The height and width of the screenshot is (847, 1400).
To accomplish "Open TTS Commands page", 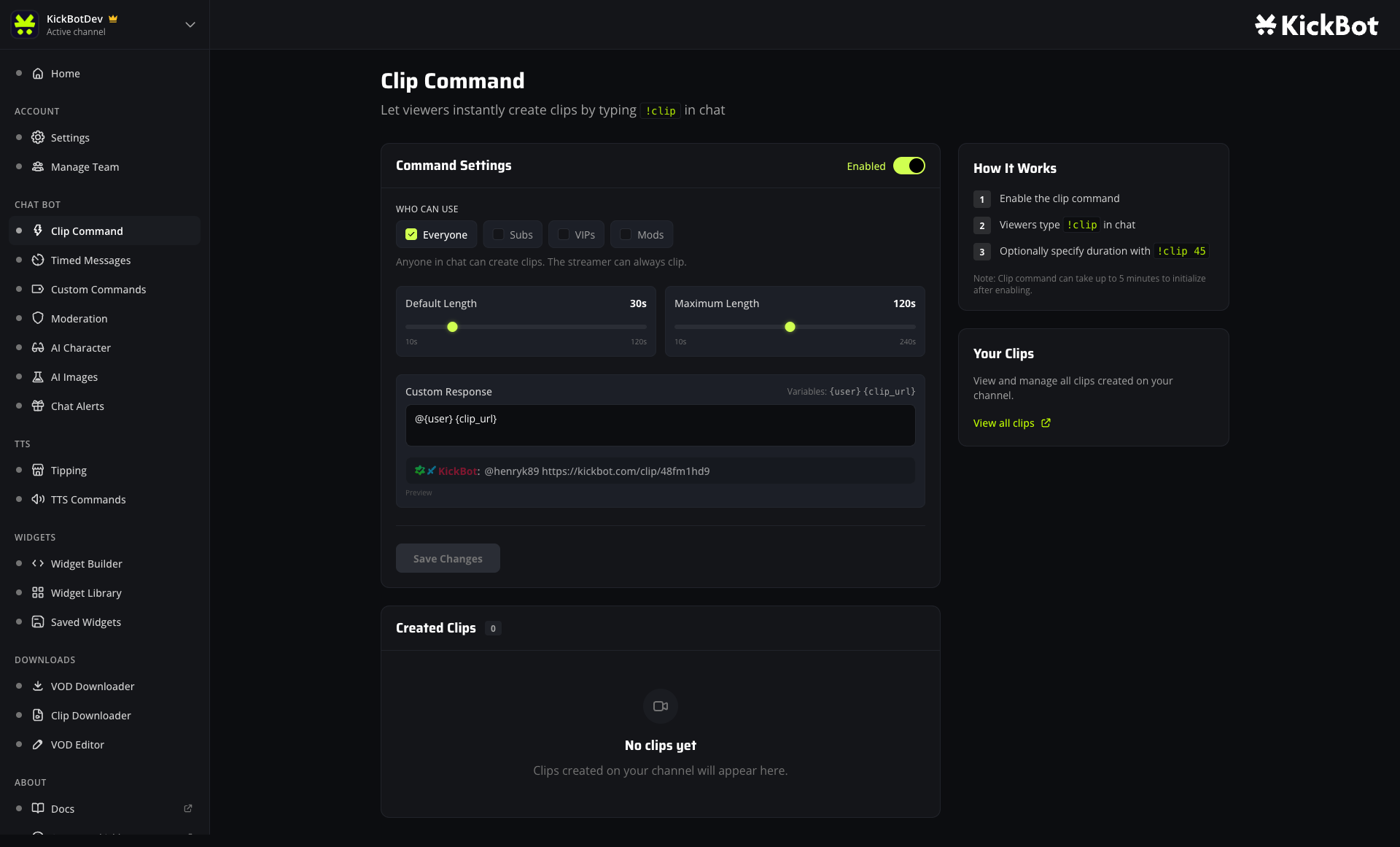I will [104, 500].
